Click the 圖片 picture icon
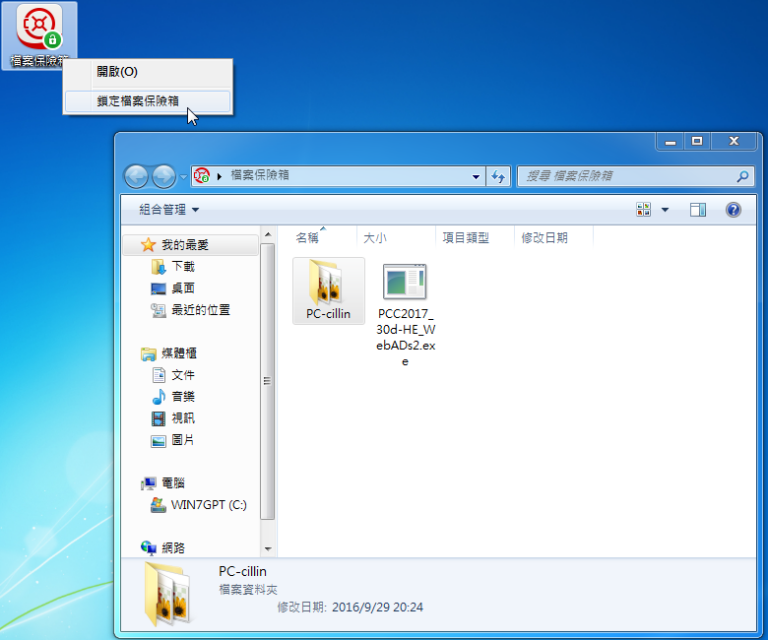This screenshot has width=768, height=640. [x=158, y=441]
